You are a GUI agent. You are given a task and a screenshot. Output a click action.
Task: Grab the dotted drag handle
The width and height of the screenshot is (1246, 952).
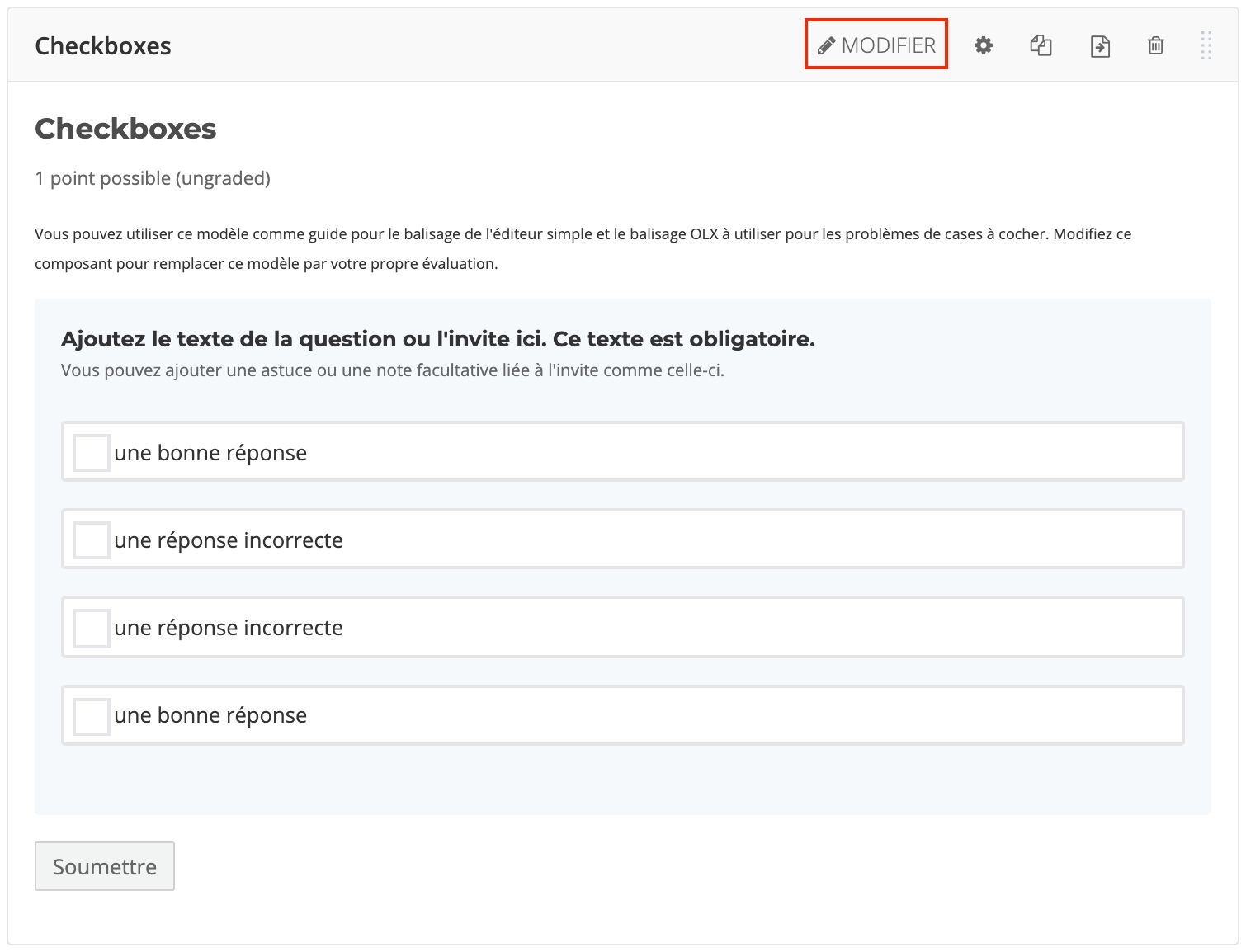click(1206, 46)
